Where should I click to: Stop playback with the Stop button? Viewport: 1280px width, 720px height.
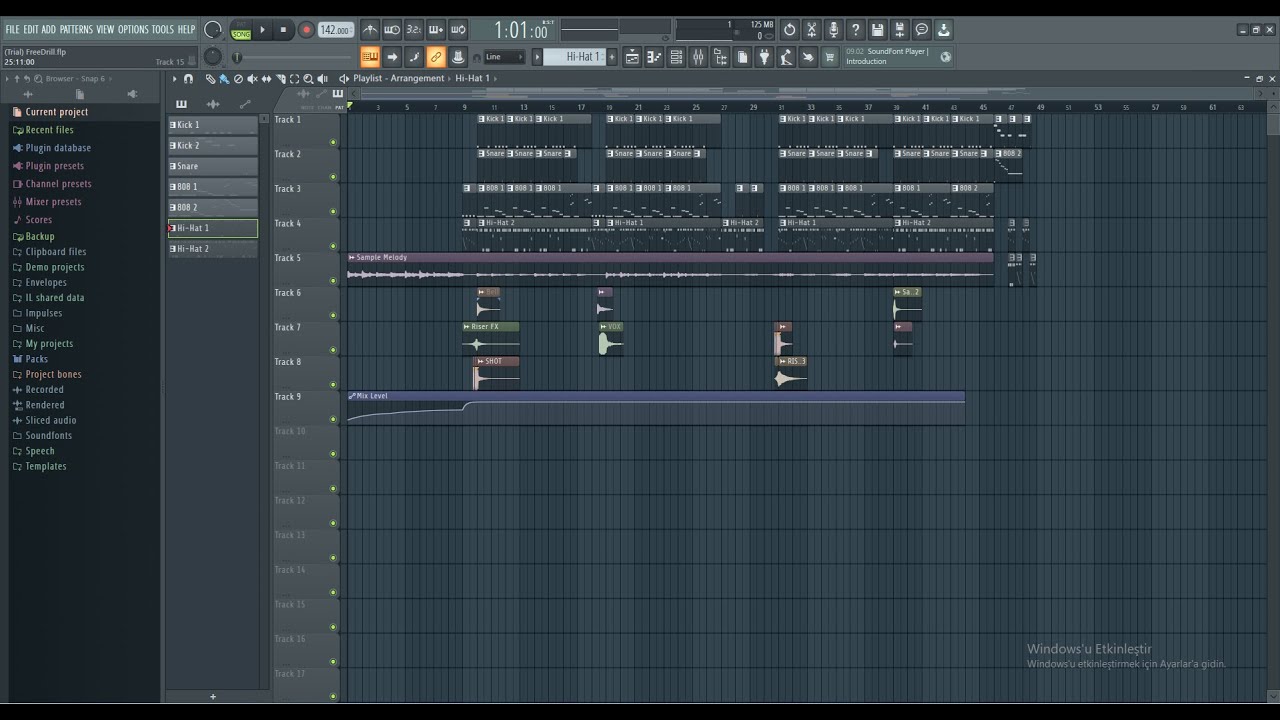[283, 30]
